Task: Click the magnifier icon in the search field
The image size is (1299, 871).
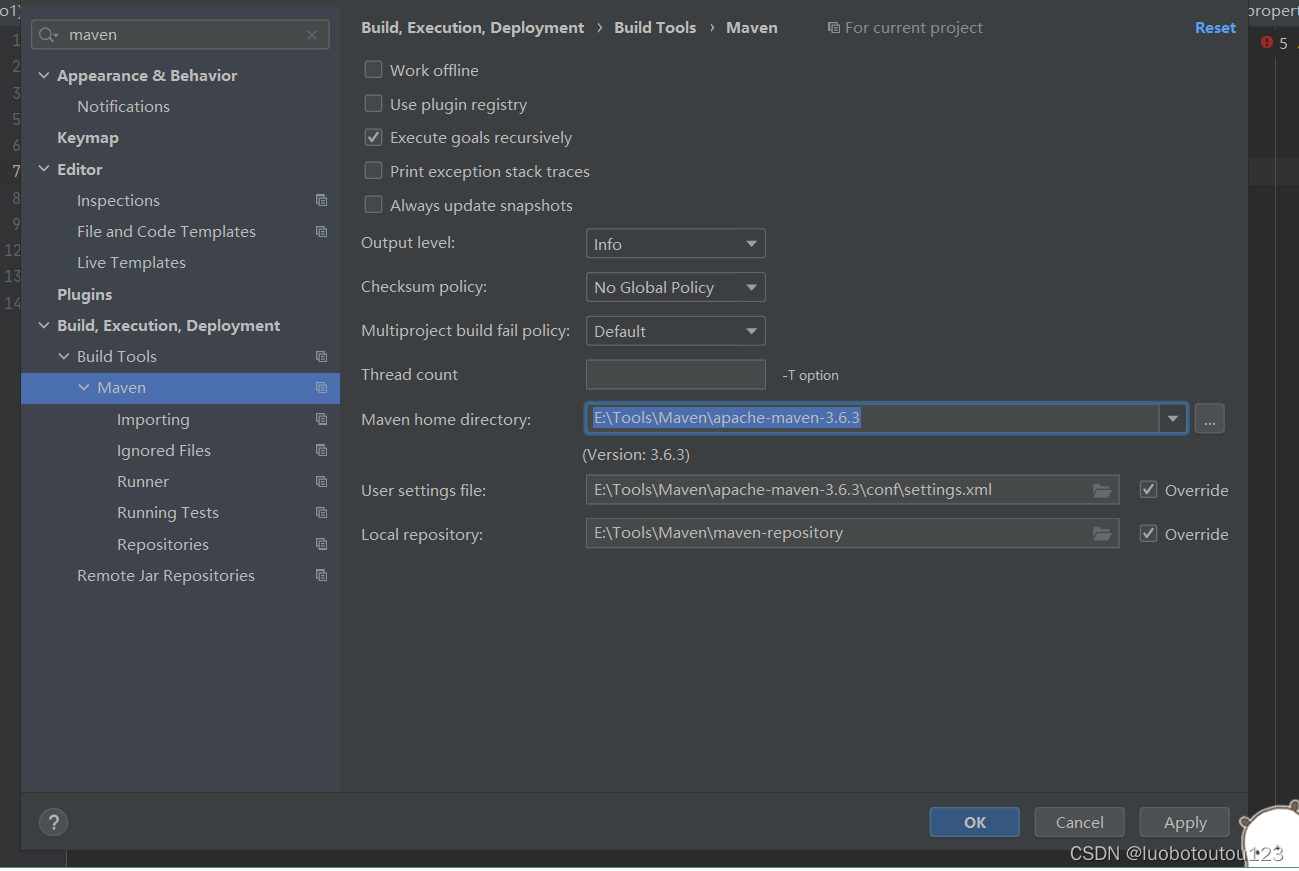Action: (x=45, y=34)
